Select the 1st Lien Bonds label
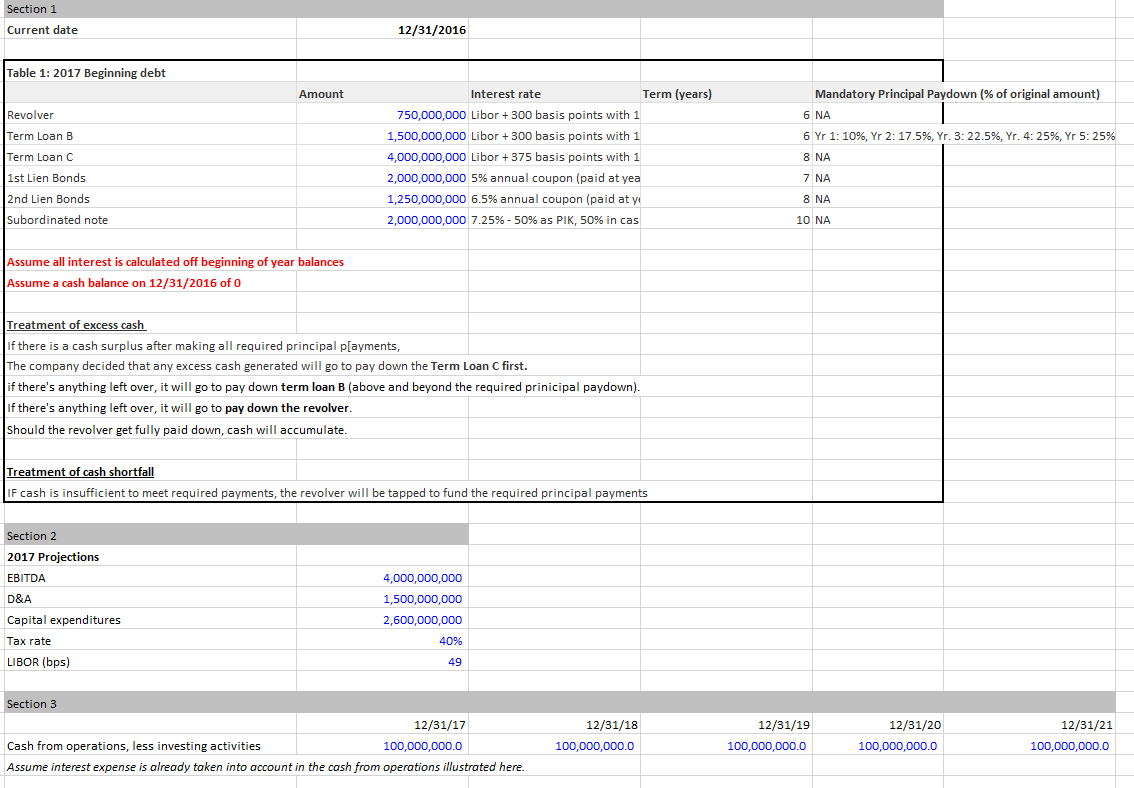Viewport: 1134px width, 788px height. tap(46, 178)
